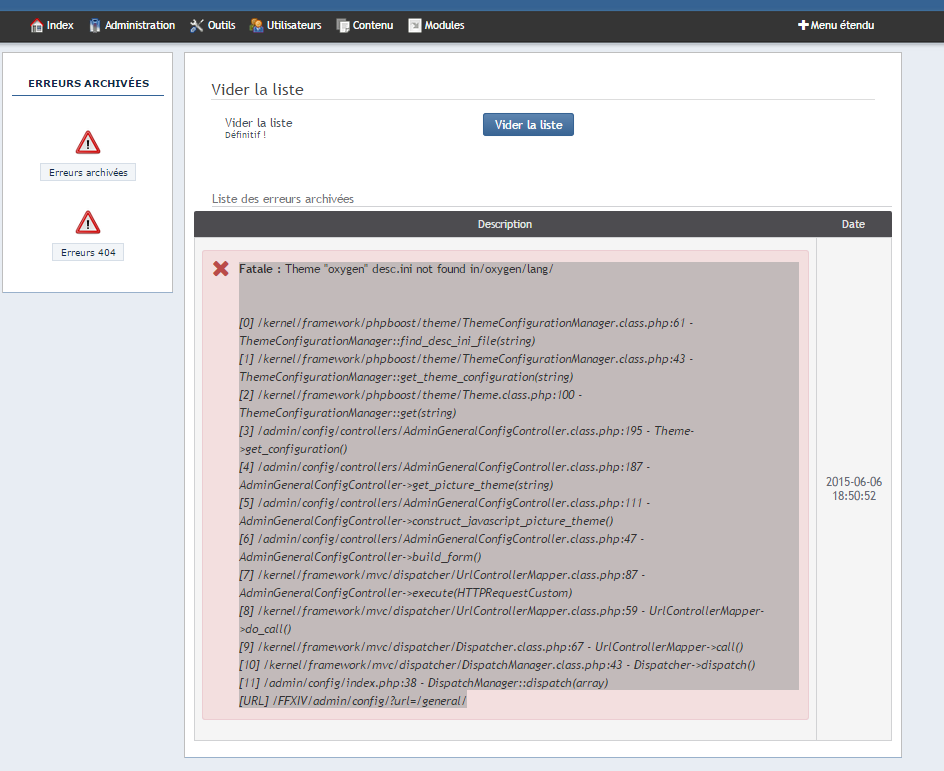
Task: Open the Administration menu label
Action: tap(140, 26)
